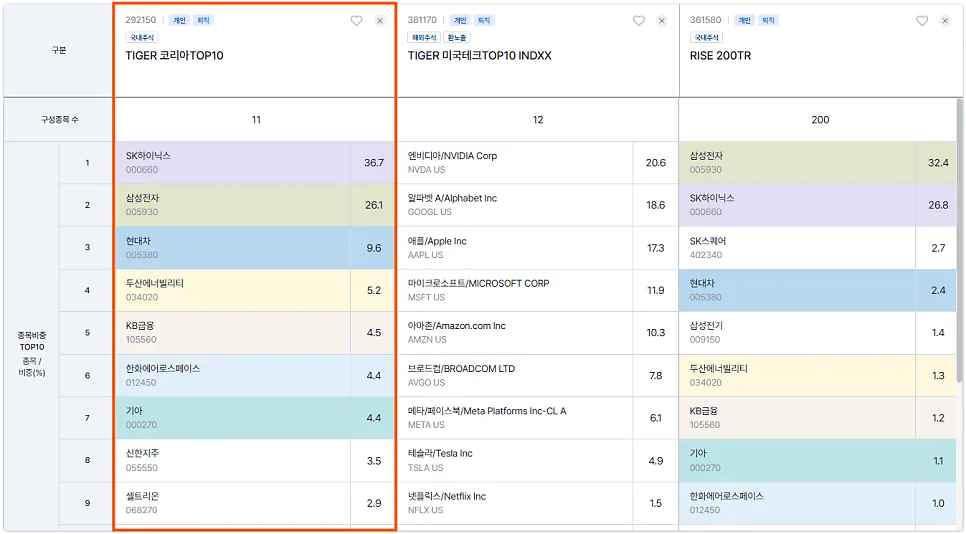This screenshot has height=534, width=966.
Task: Click constituent count 12 for TIGER 미국테크TOP10
Action: coord(538,119)
